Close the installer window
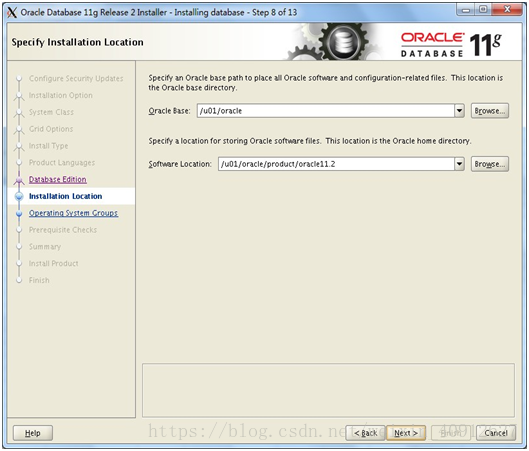This screenshot has width=529, height=451. [x=507, y=10]
